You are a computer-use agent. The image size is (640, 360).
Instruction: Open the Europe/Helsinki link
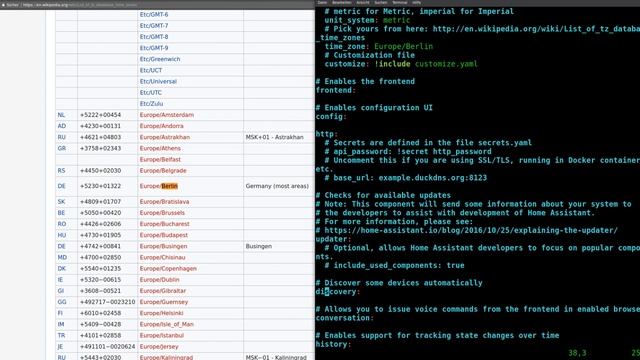click(x=161, y=313)
